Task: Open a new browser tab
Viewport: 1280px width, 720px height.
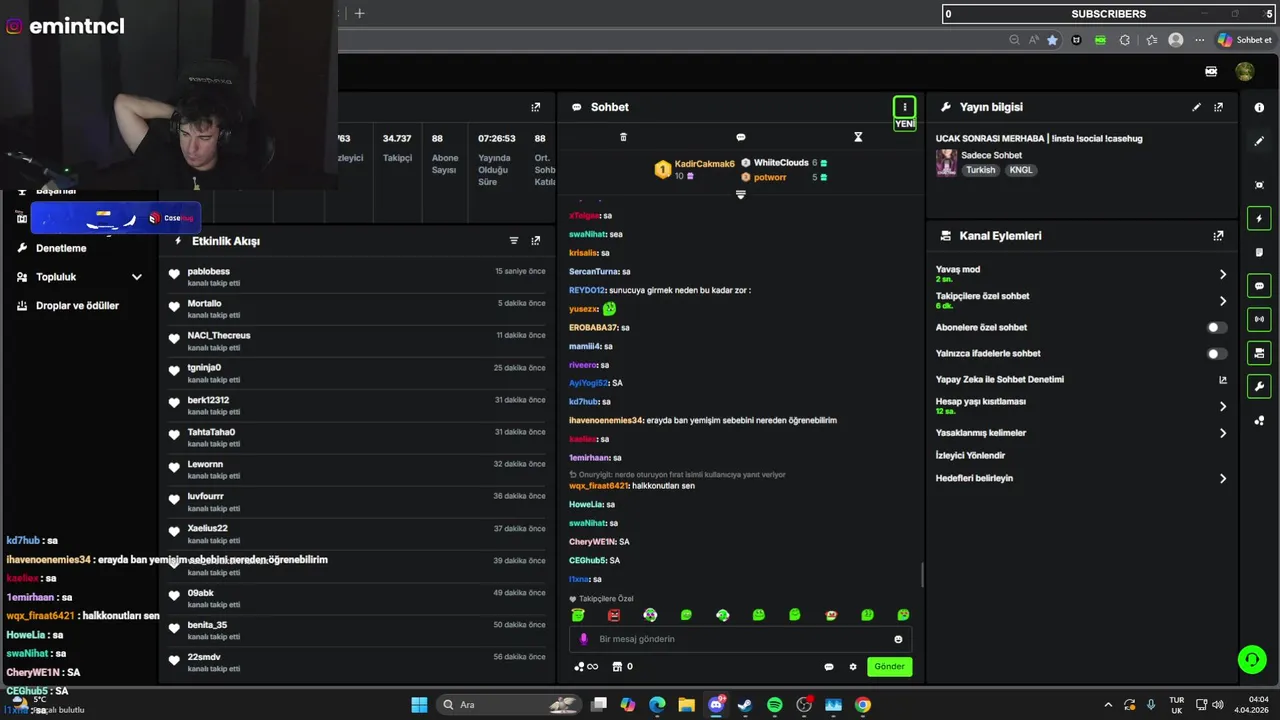Action: click(360, 13)
